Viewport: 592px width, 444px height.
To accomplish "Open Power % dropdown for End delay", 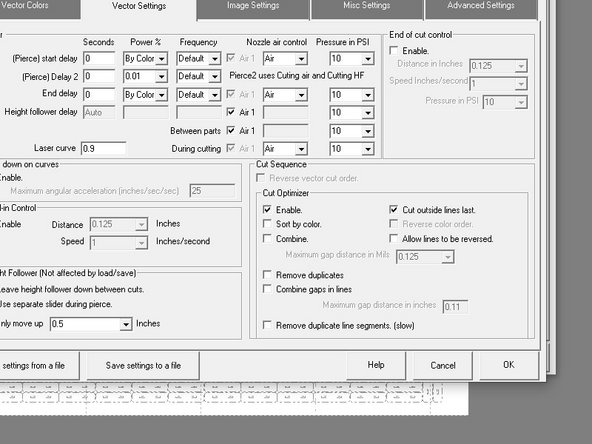I will coord(162,95).
